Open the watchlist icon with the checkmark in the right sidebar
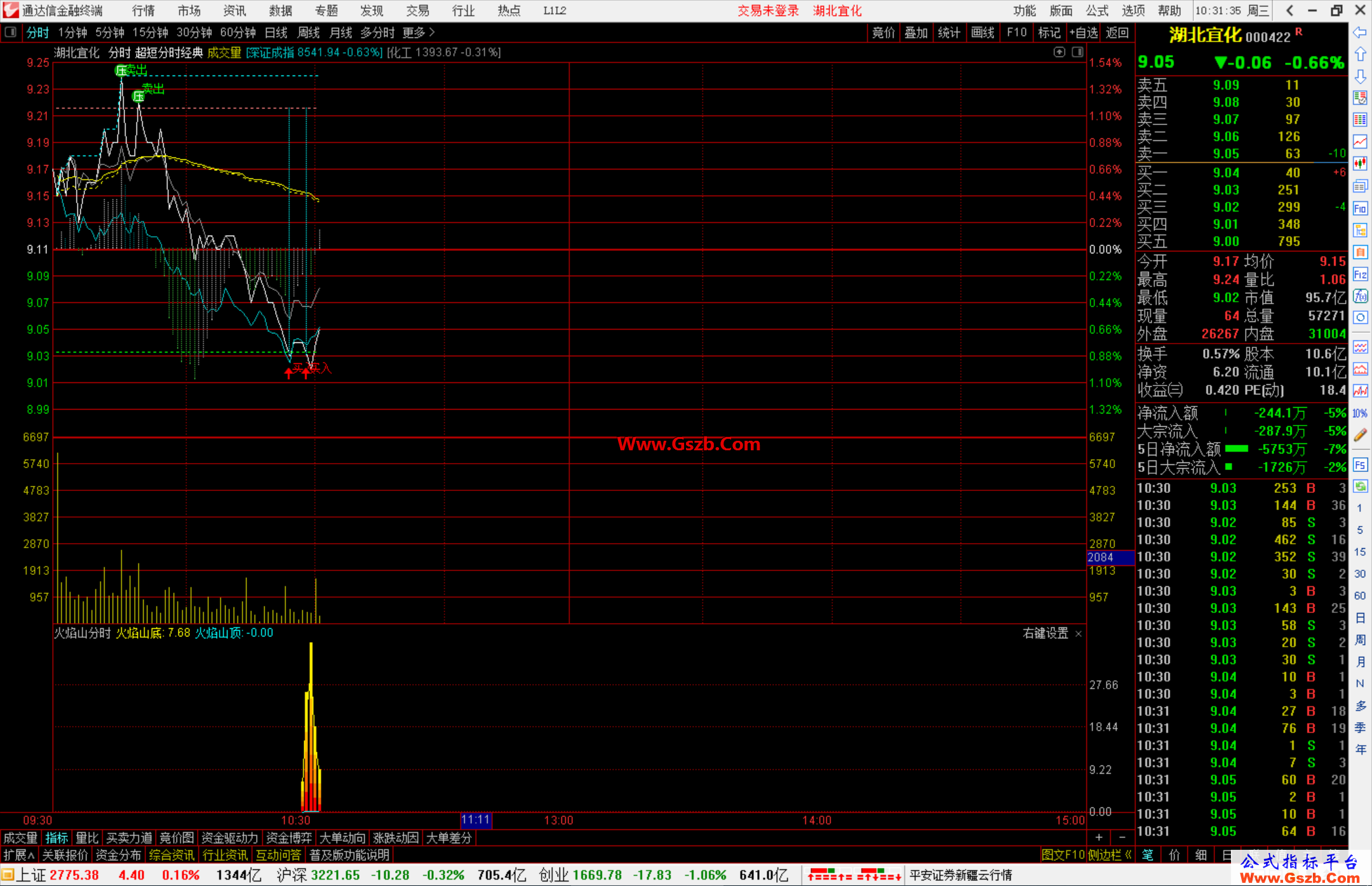Image resolution: width=1372 pixels, height=886 pixels. coord(1360,98)
